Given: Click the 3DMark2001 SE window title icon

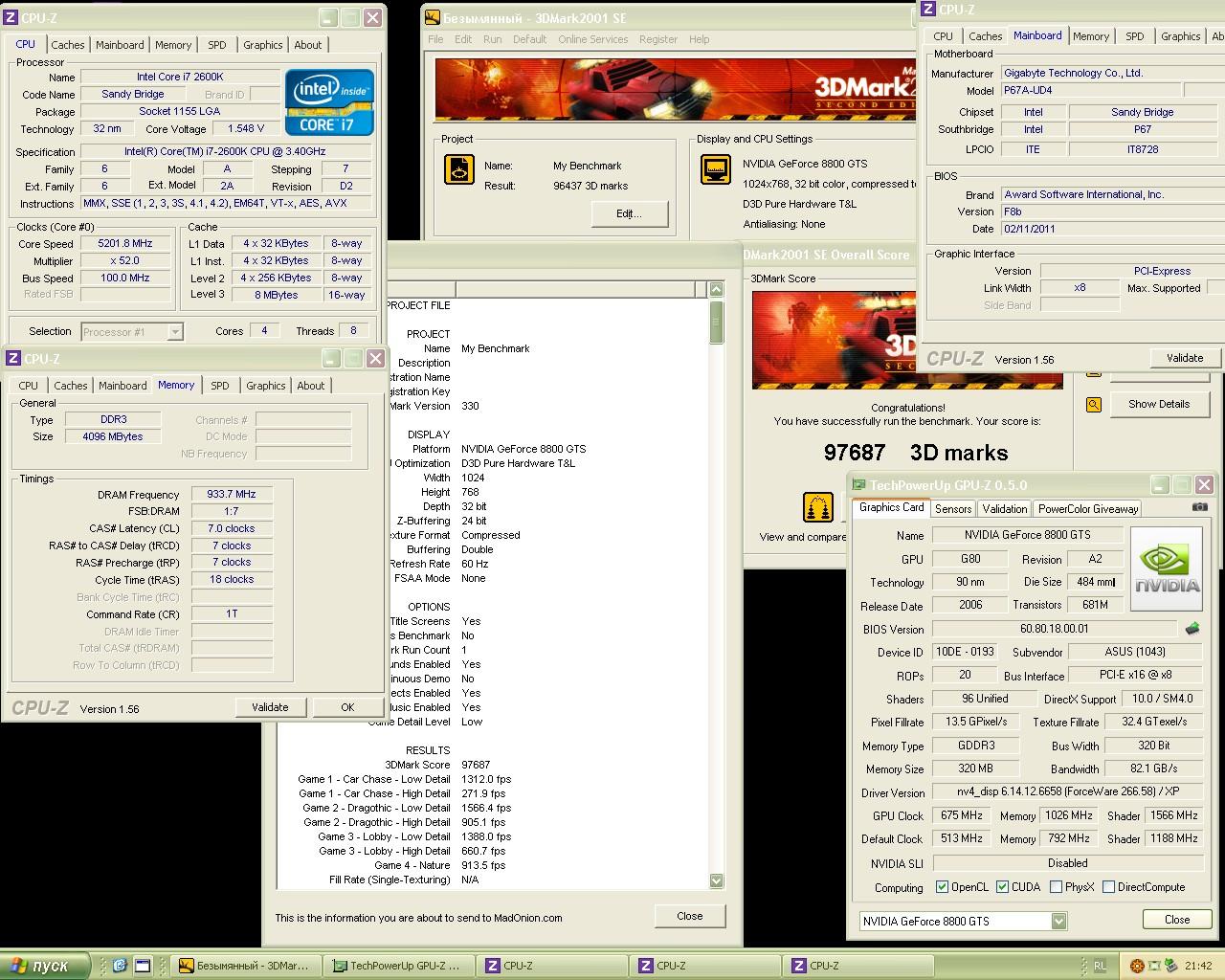Looking at the screenshot, I should pos(434,16).
